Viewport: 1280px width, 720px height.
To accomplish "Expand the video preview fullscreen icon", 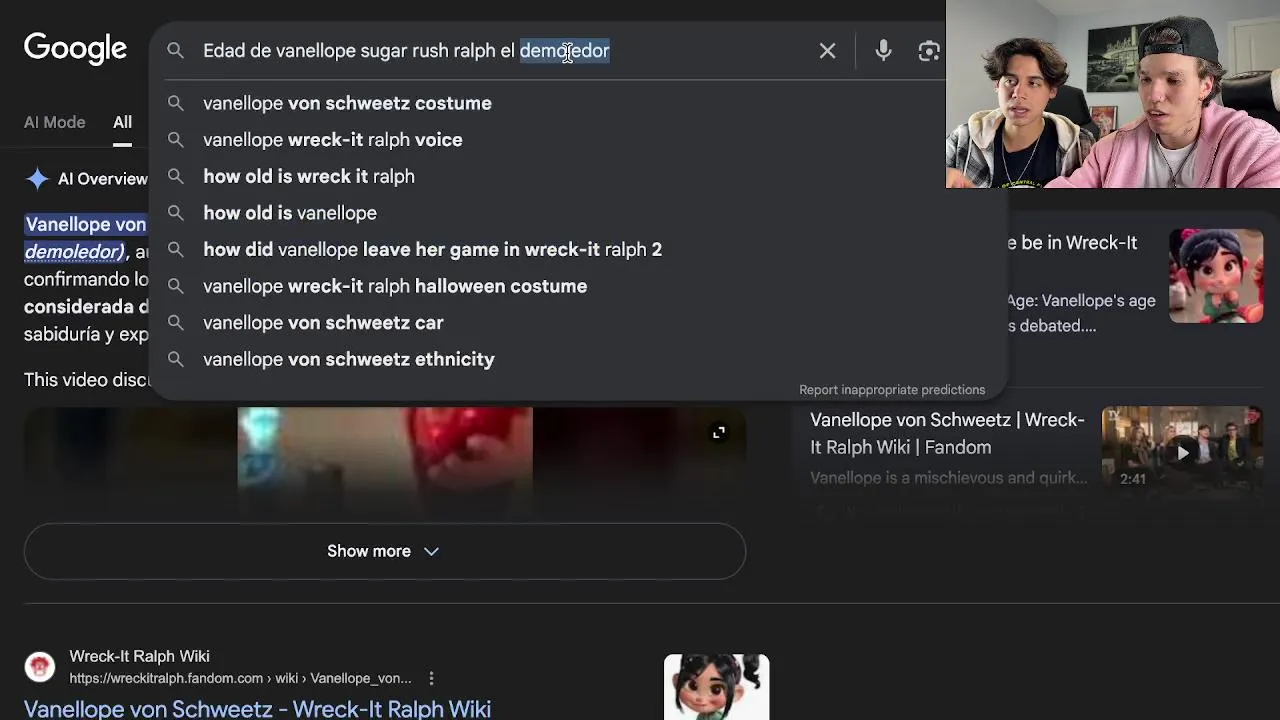I will tap(719, 433).
